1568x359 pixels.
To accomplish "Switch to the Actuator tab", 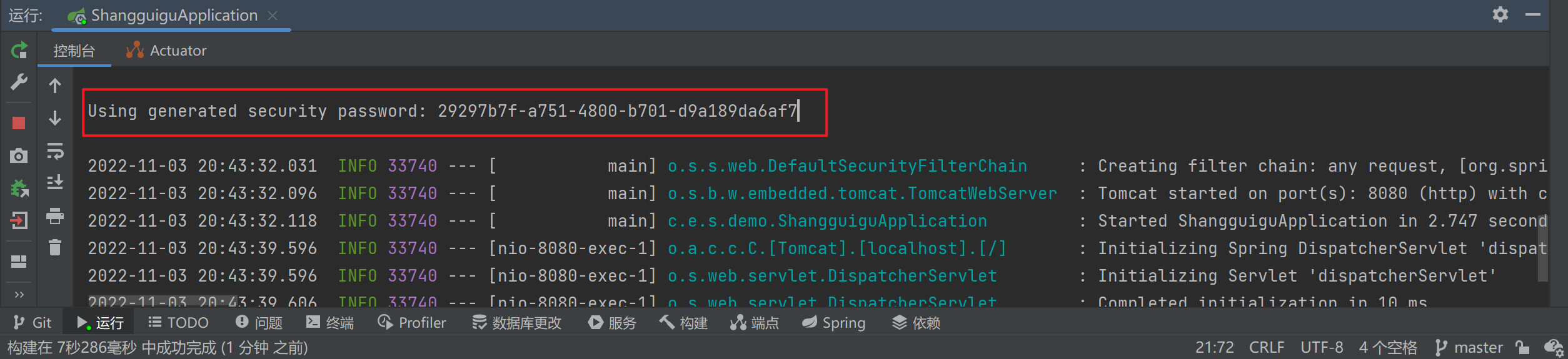I will point(166,51).
